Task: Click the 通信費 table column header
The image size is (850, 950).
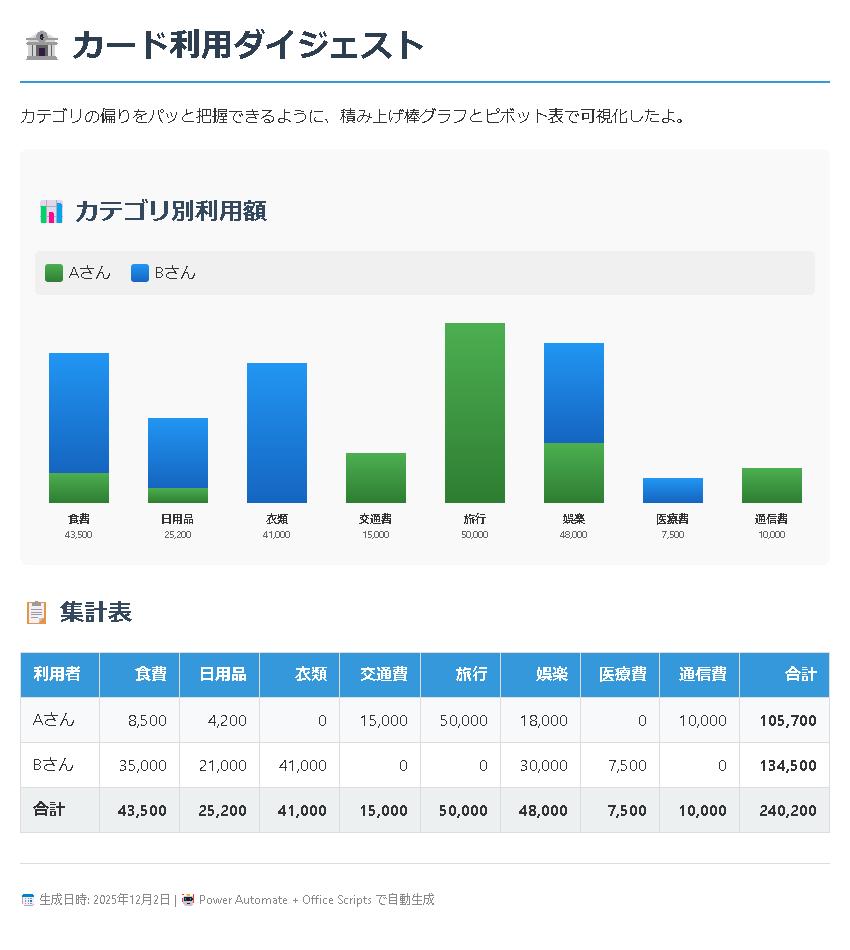Action: 699,675
